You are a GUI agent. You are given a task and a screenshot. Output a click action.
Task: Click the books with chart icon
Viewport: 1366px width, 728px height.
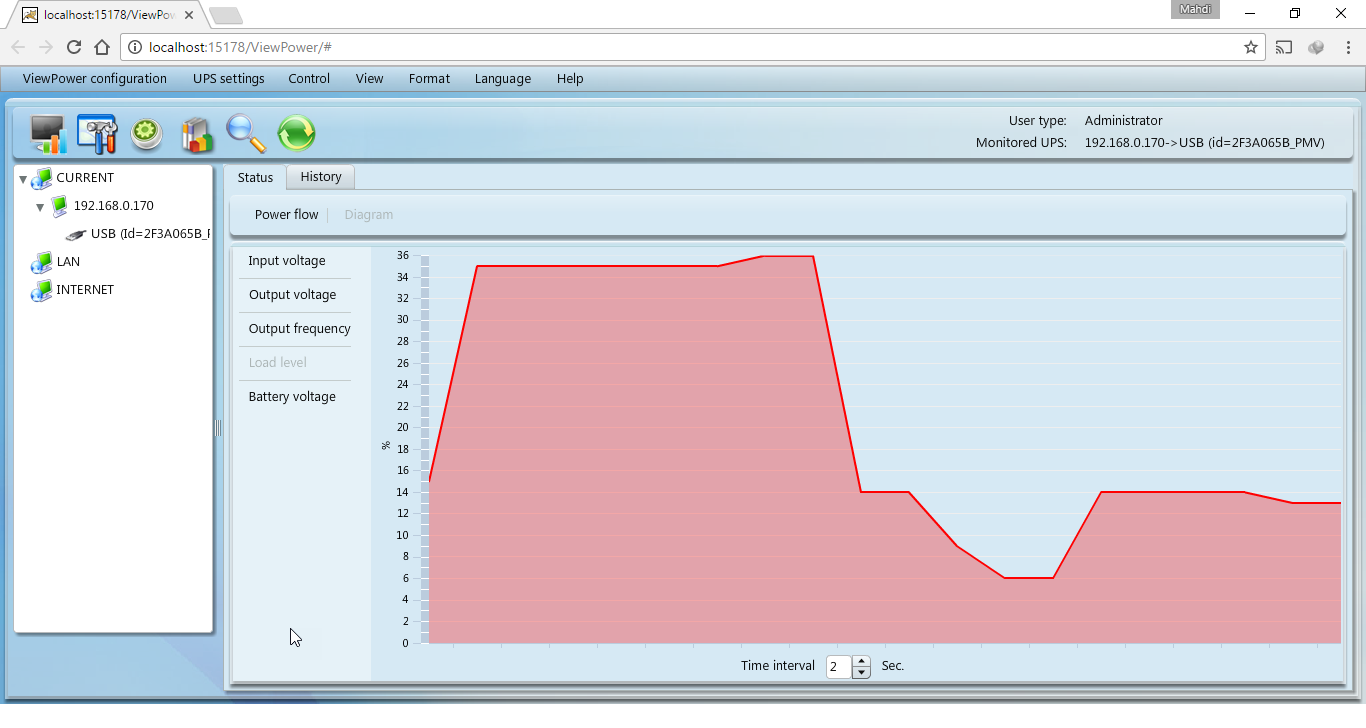point(197,133)
